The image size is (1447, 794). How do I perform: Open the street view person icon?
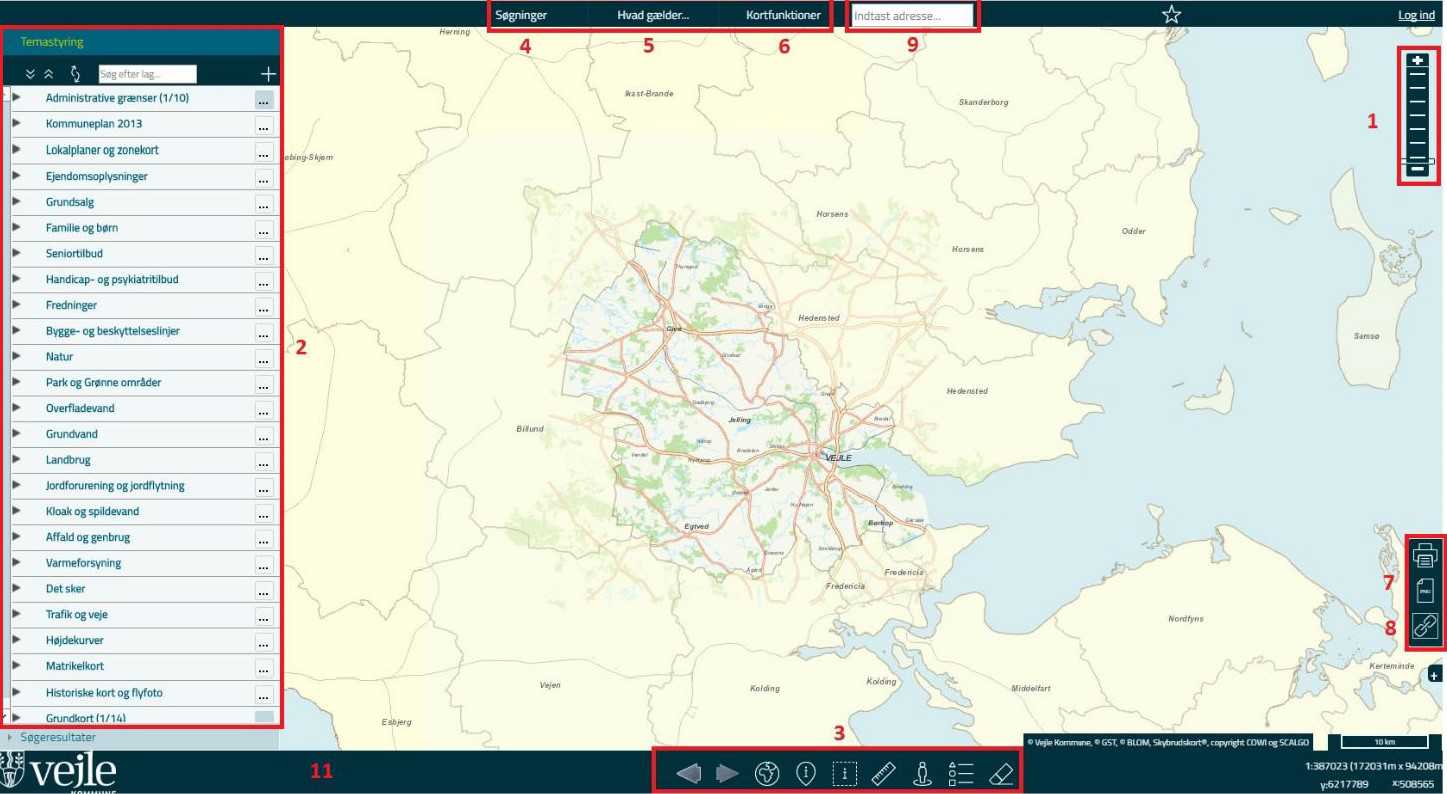[923, 774]
